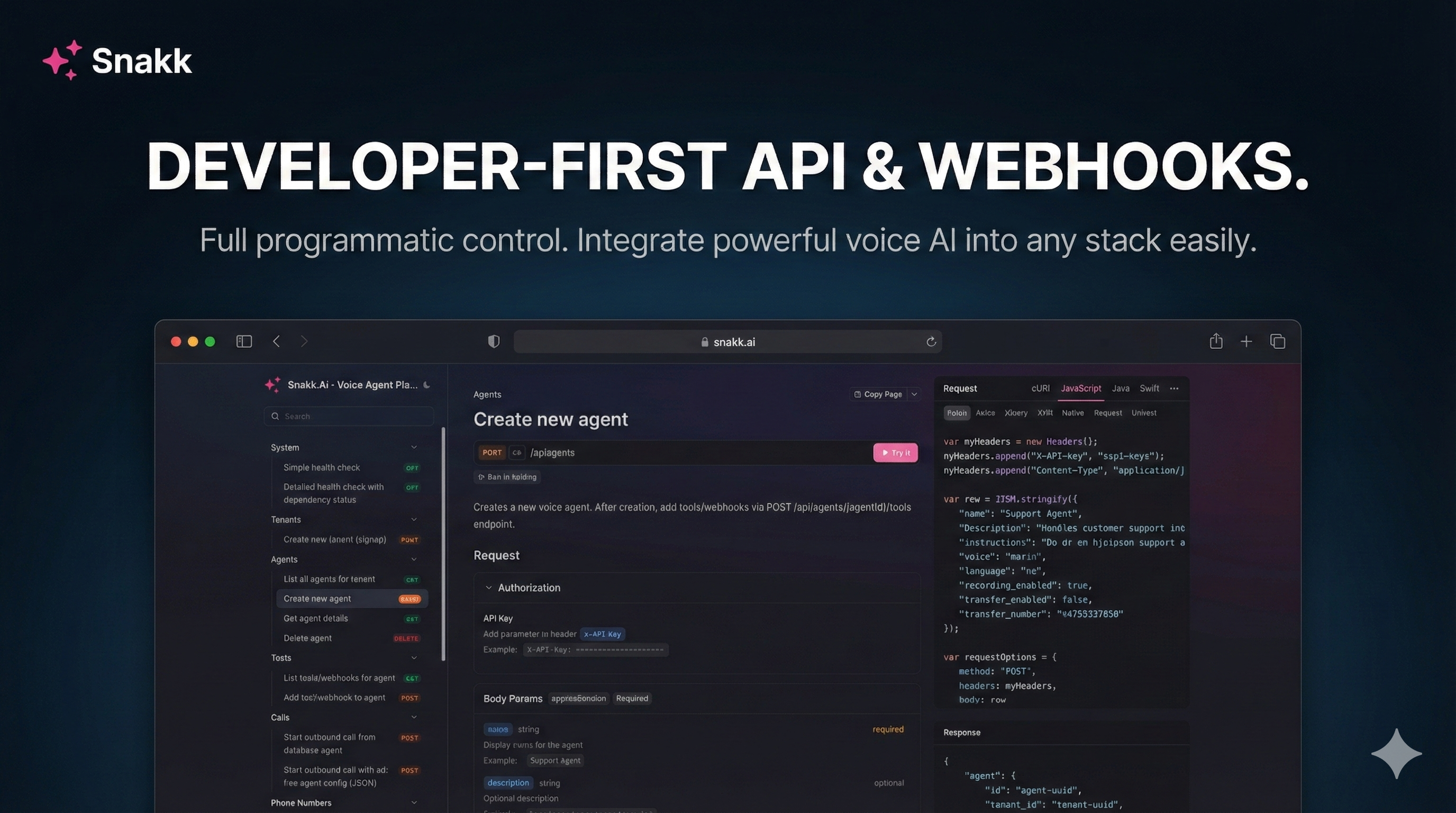Click the share icon in browser toolbar
This screenshot has width=1456, height=813.
1216,341
